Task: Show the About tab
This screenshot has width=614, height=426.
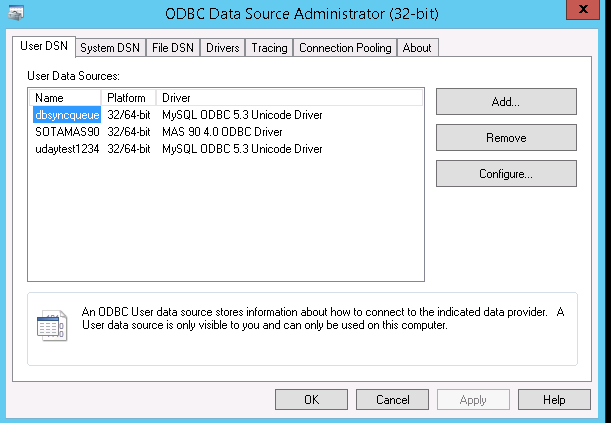Action: coord(417,48)
